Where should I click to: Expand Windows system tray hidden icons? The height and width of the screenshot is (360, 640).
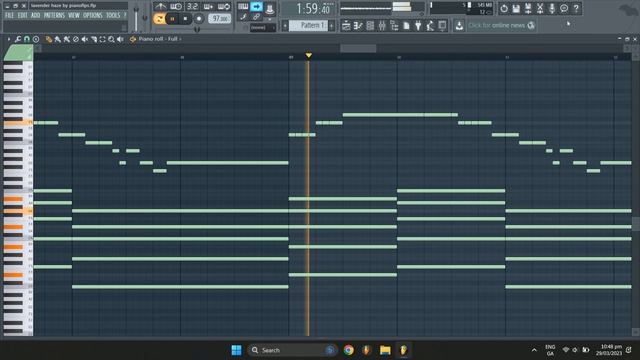pos(534,350)
